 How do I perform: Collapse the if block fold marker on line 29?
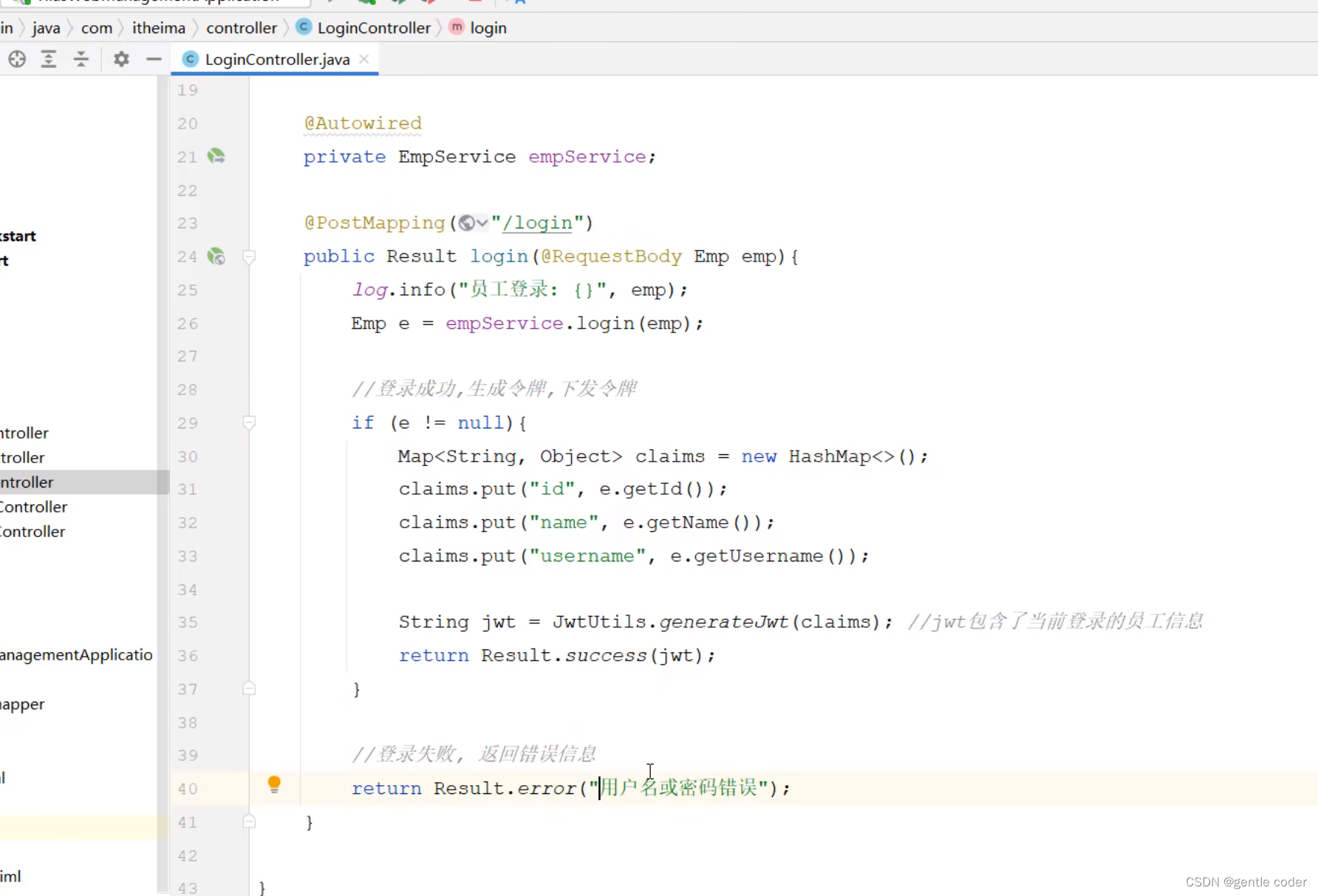(x=249, y=423)
